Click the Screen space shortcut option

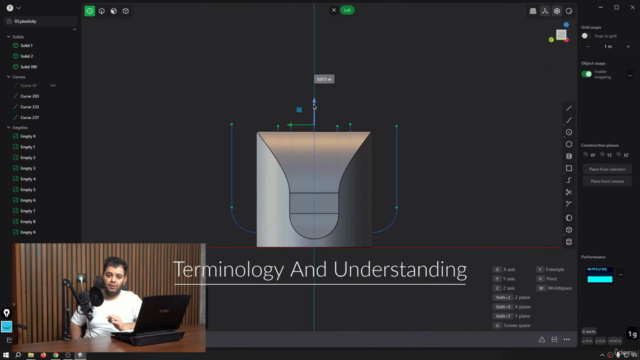point(512,325)
